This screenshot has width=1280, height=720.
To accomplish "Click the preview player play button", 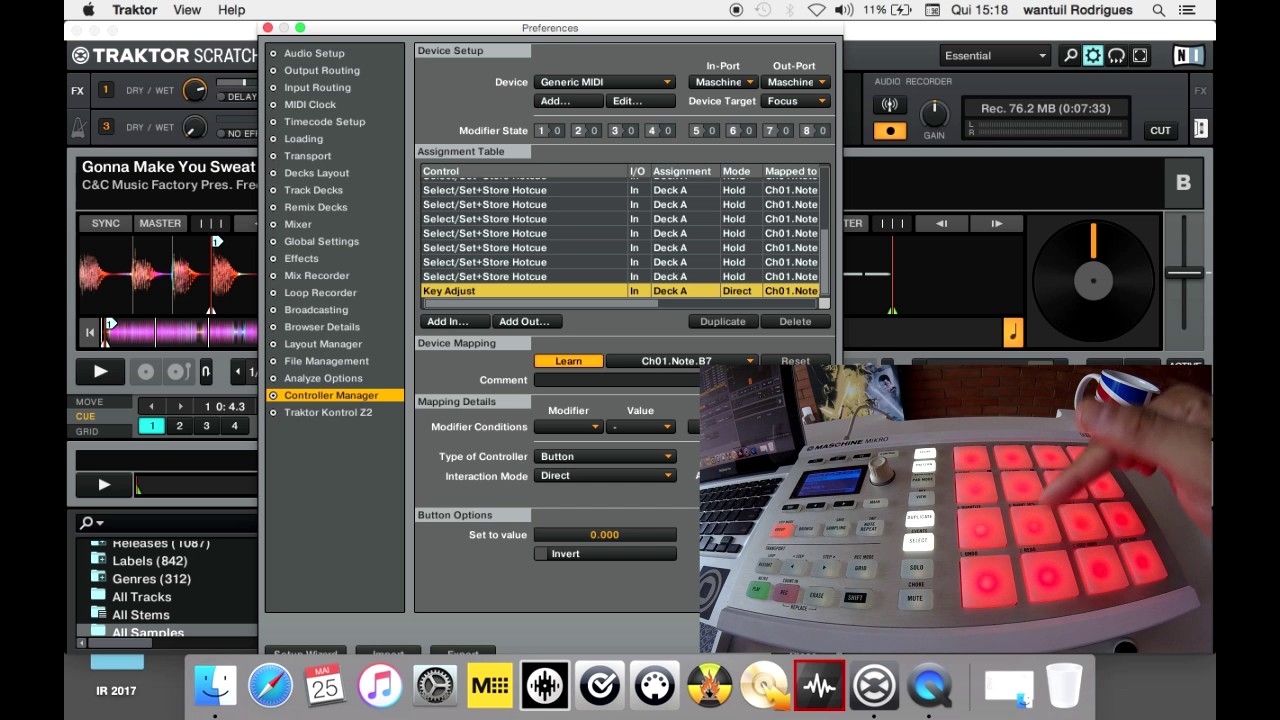I will click(104, 485).
